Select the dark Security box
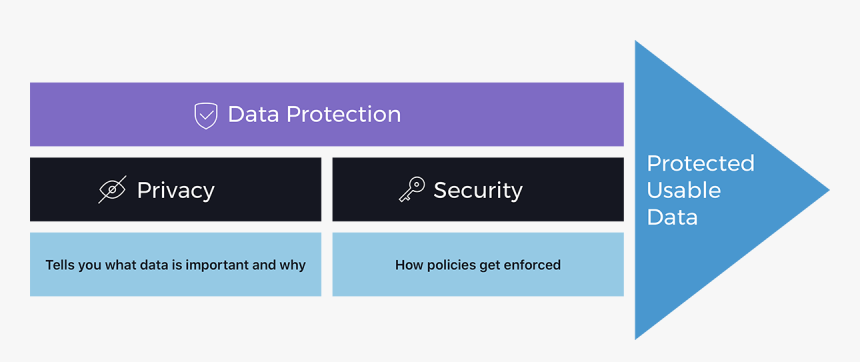Viewport: 860px width, 362px height. click(478, 189)
